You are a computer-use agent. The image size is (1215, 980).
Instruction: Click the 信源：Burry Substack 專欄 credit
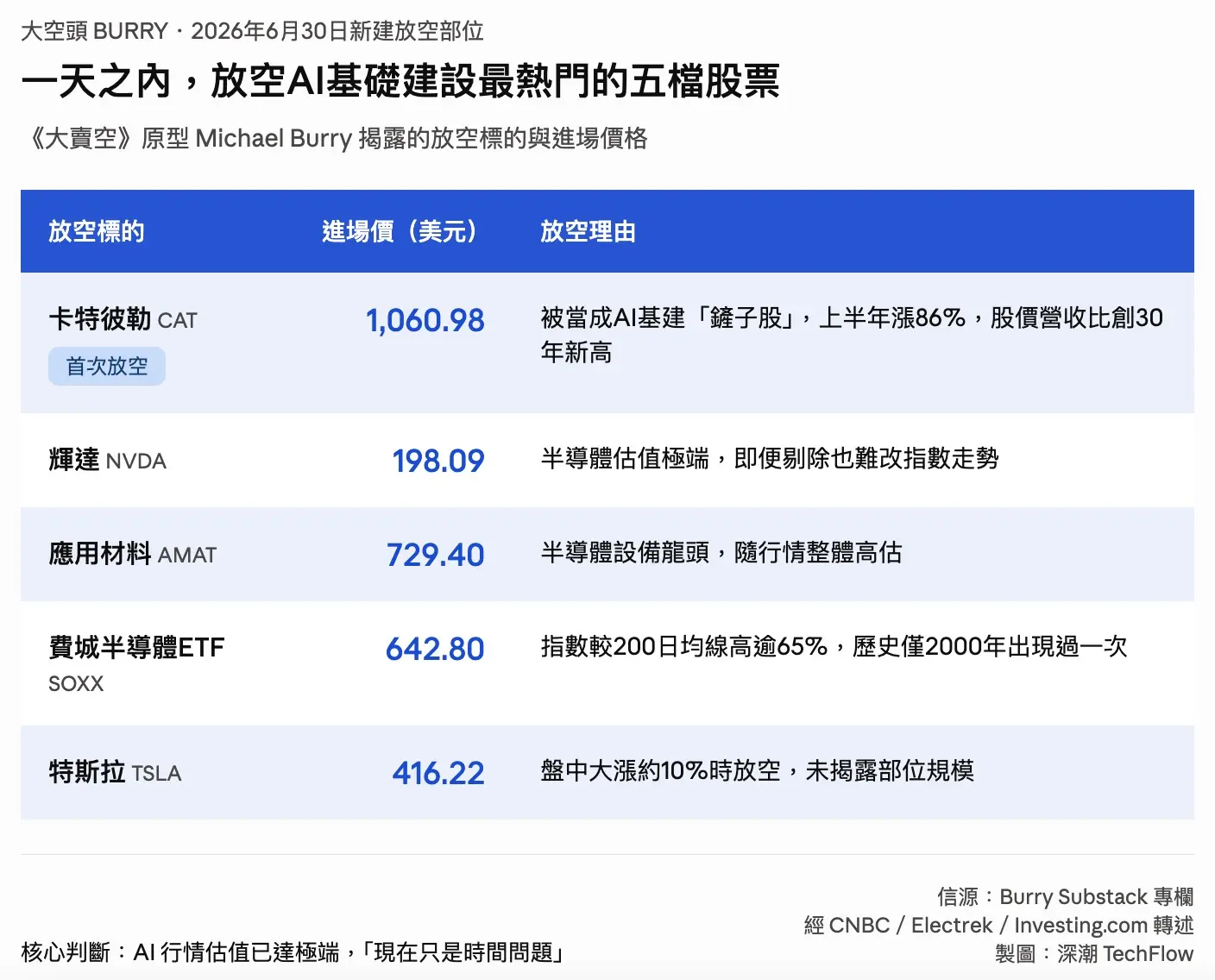point(1066,897)
